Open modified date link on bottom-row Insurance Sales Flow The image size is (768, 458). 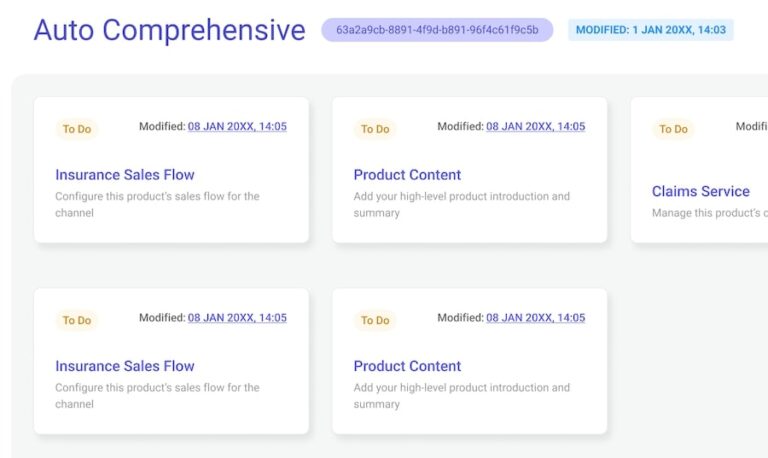point(237,318)
